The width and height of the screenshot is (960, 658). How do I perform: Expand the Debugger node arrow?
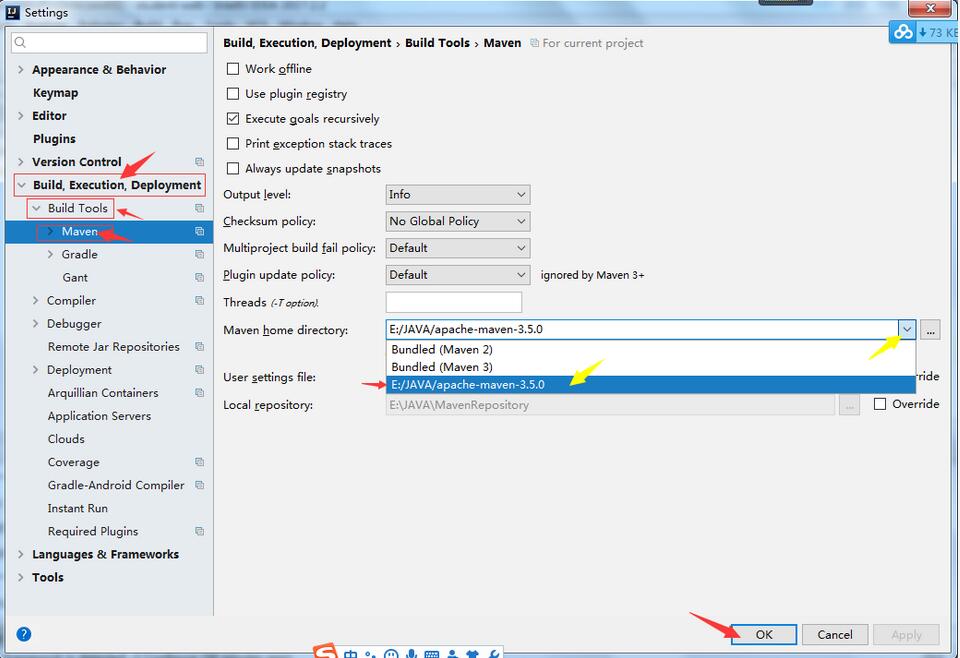[x=36, y=323]
